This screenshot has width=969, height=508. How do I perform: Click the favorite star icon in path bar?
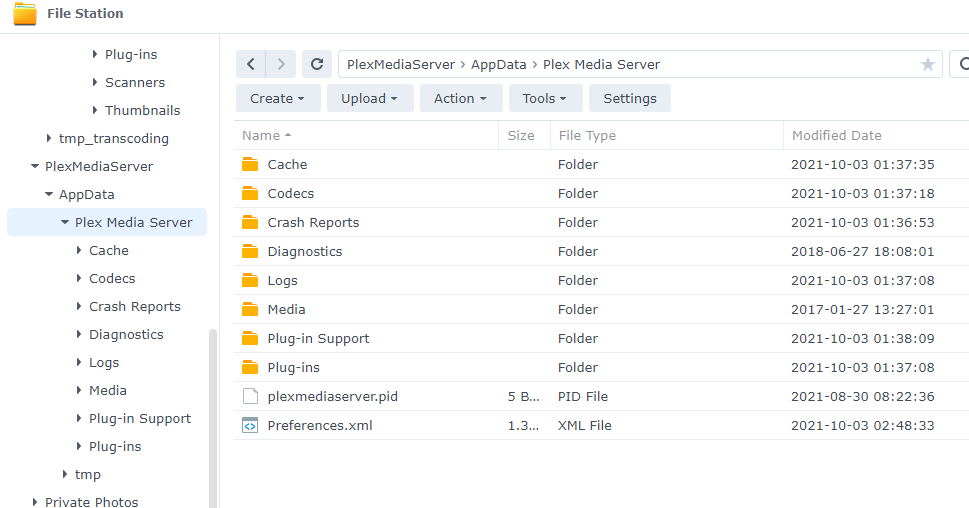[x=928, y=64]
